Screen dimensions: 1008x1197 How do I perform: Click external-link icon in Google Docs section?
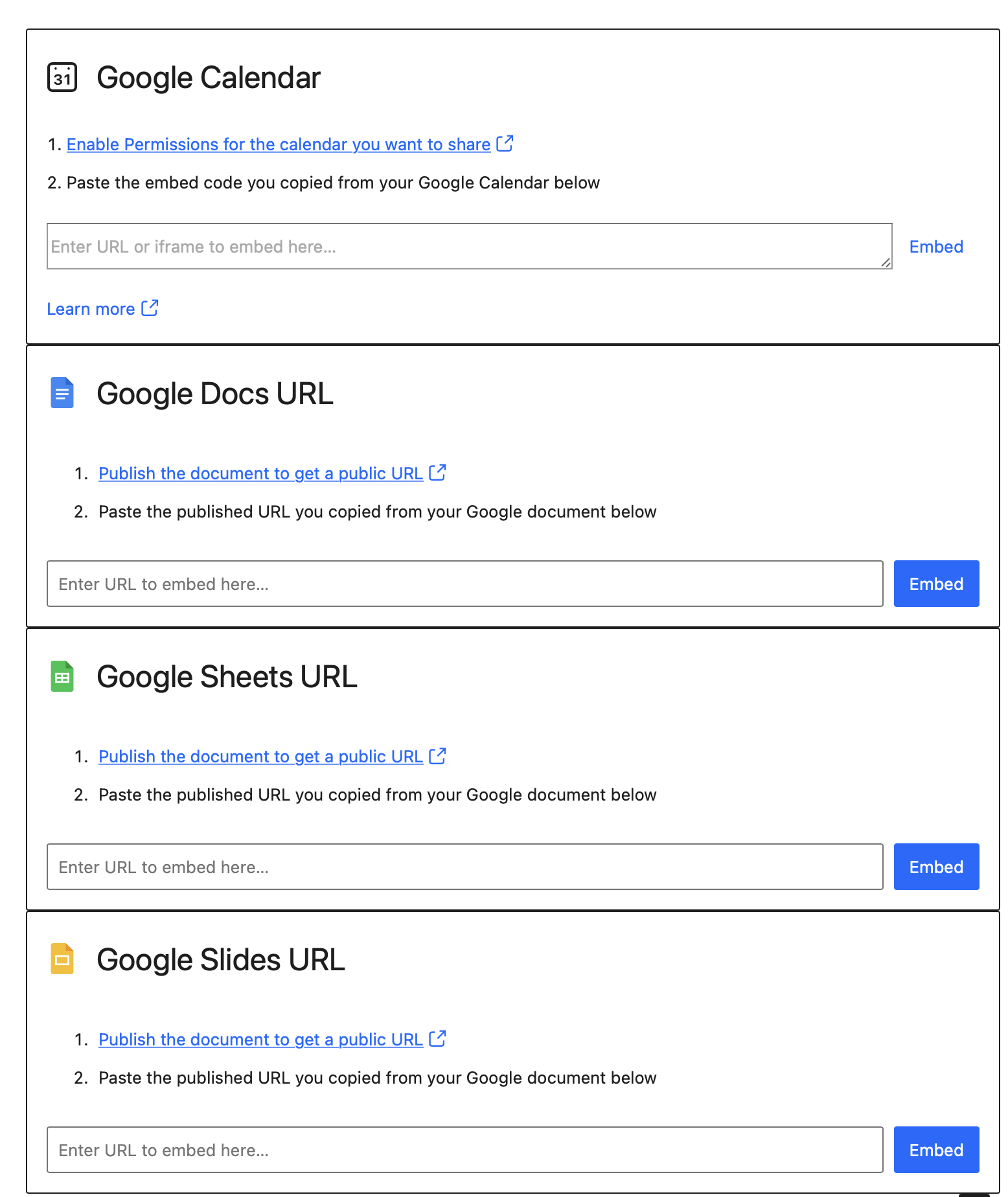437,472
